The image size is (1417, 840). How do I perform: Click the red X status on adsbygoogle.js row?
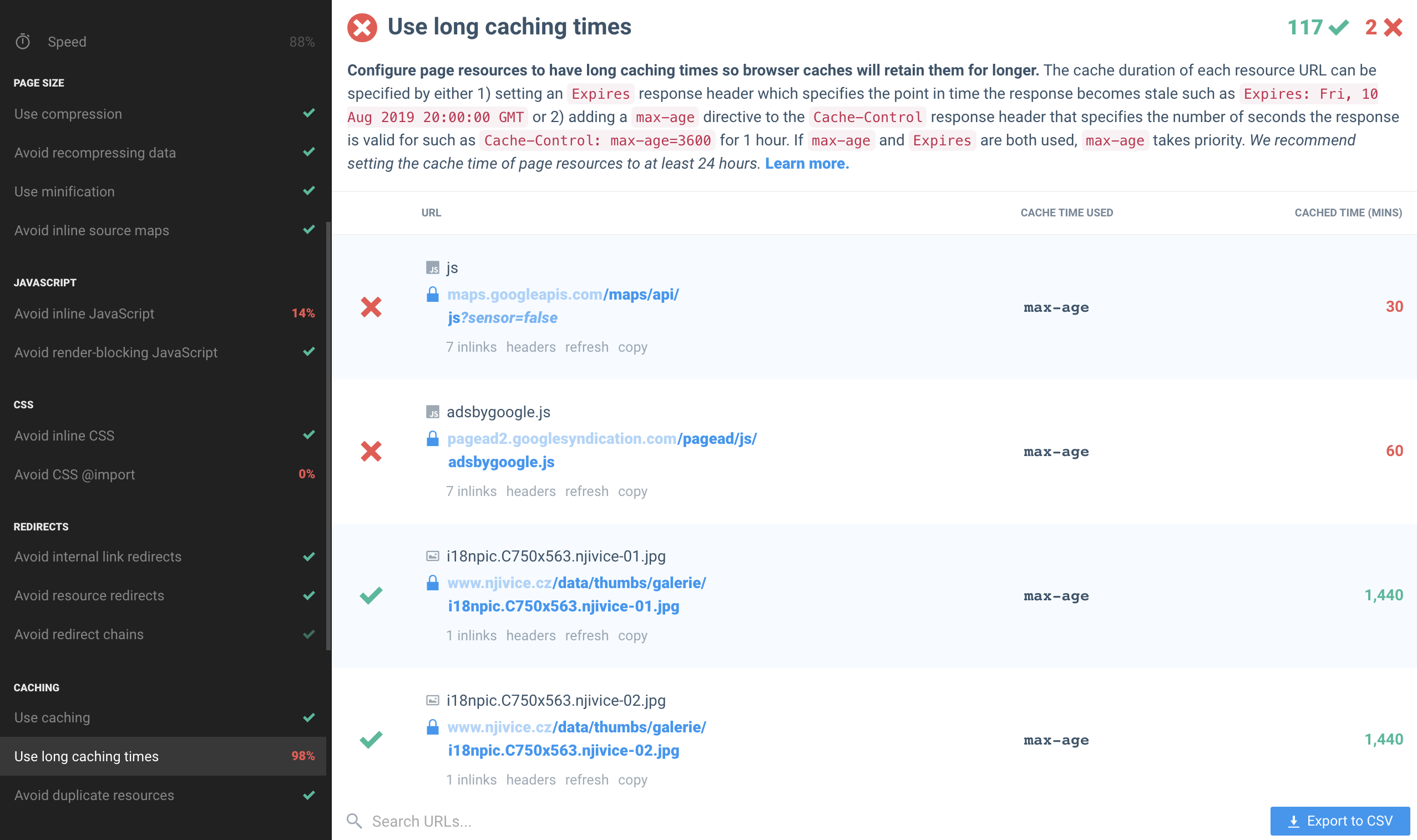pyautogui.click(x=371, y=451)
